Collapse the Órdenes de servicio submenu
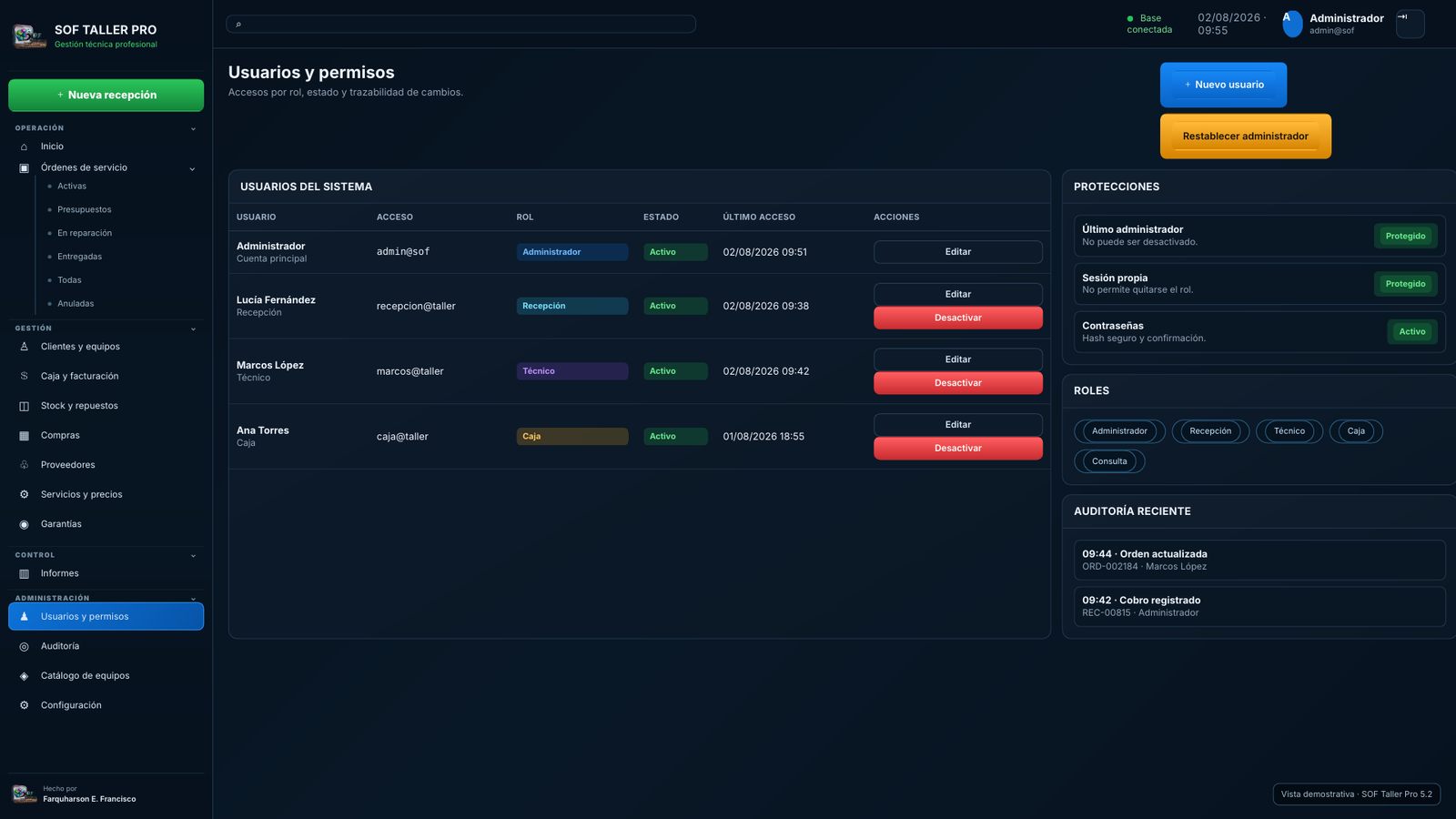 (x=192, y=168)
